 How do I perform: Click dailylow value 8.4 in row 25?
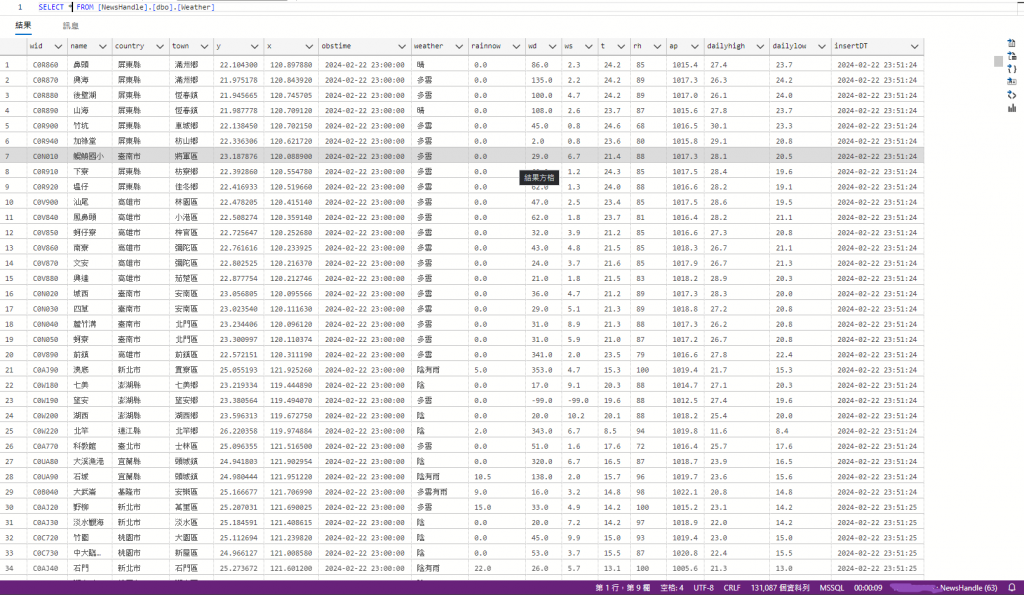(782, 431)
